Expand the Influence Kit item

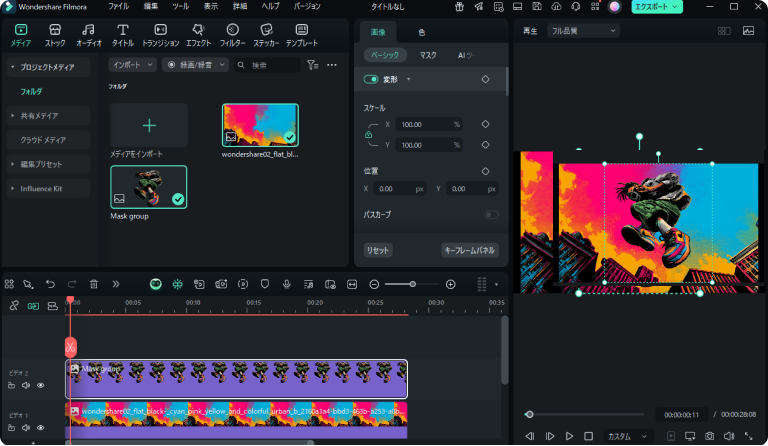coord(13,188)
